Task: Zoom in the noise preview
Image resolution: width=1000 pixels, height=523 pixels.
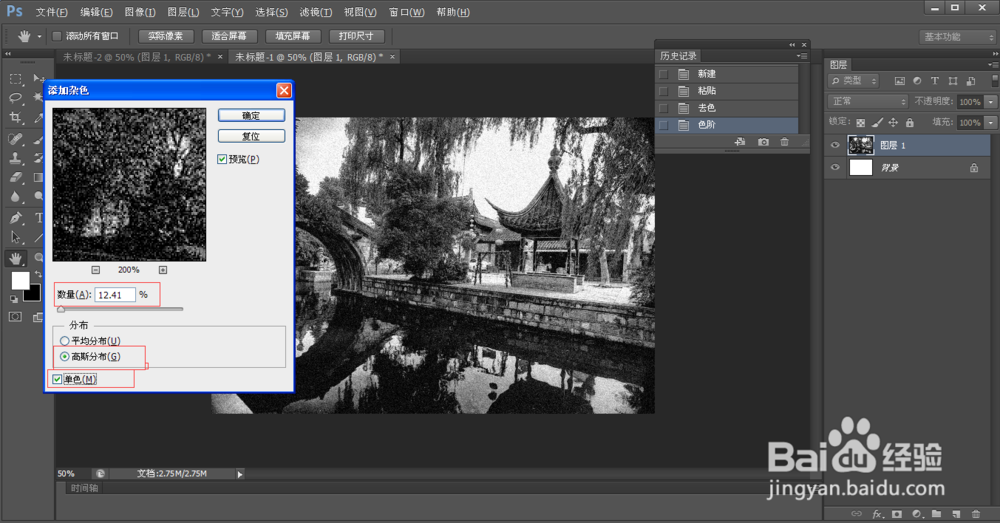Action: [163, 270]
